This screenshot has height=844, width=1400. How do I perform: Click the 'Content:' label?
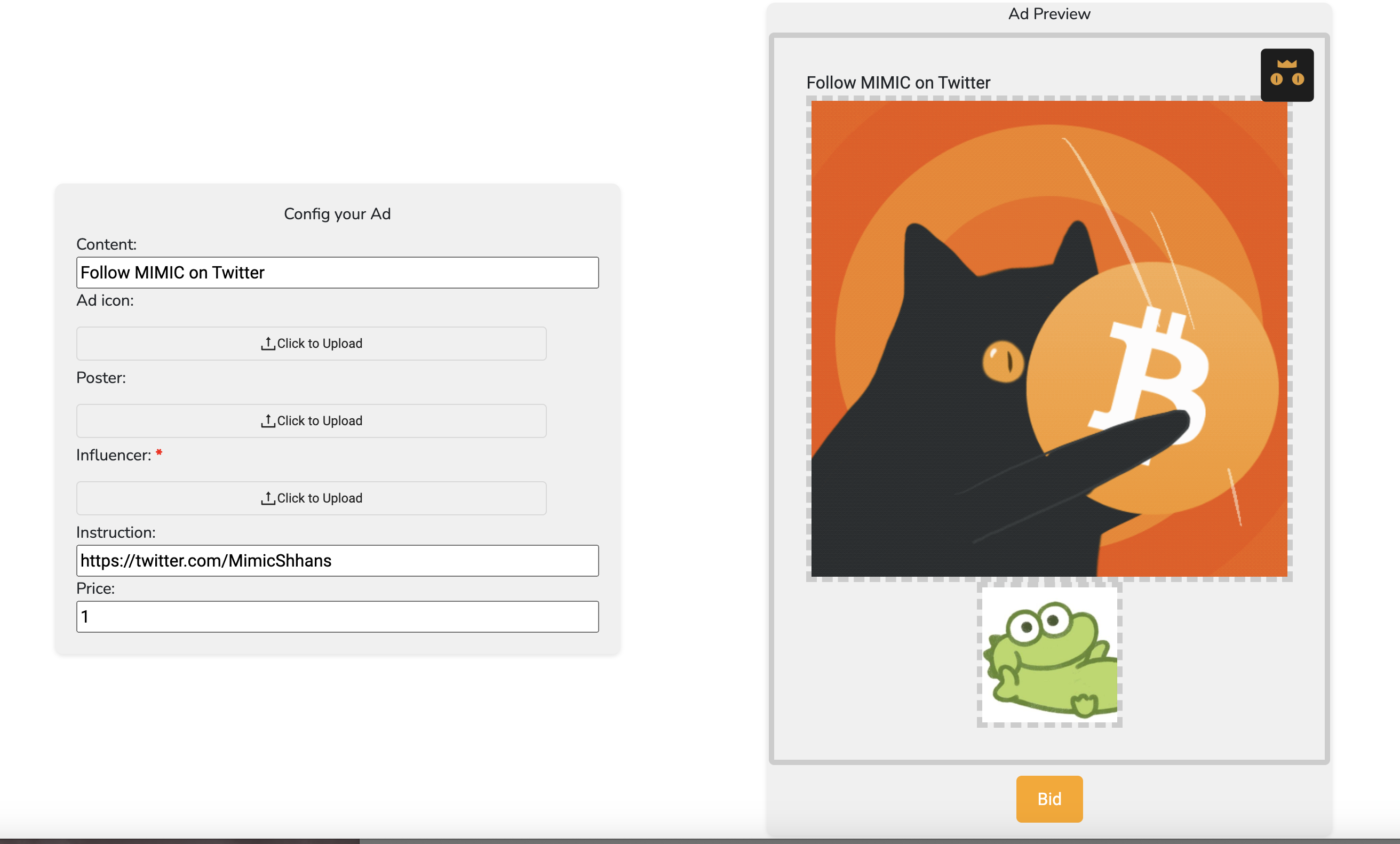click(106, 244)
